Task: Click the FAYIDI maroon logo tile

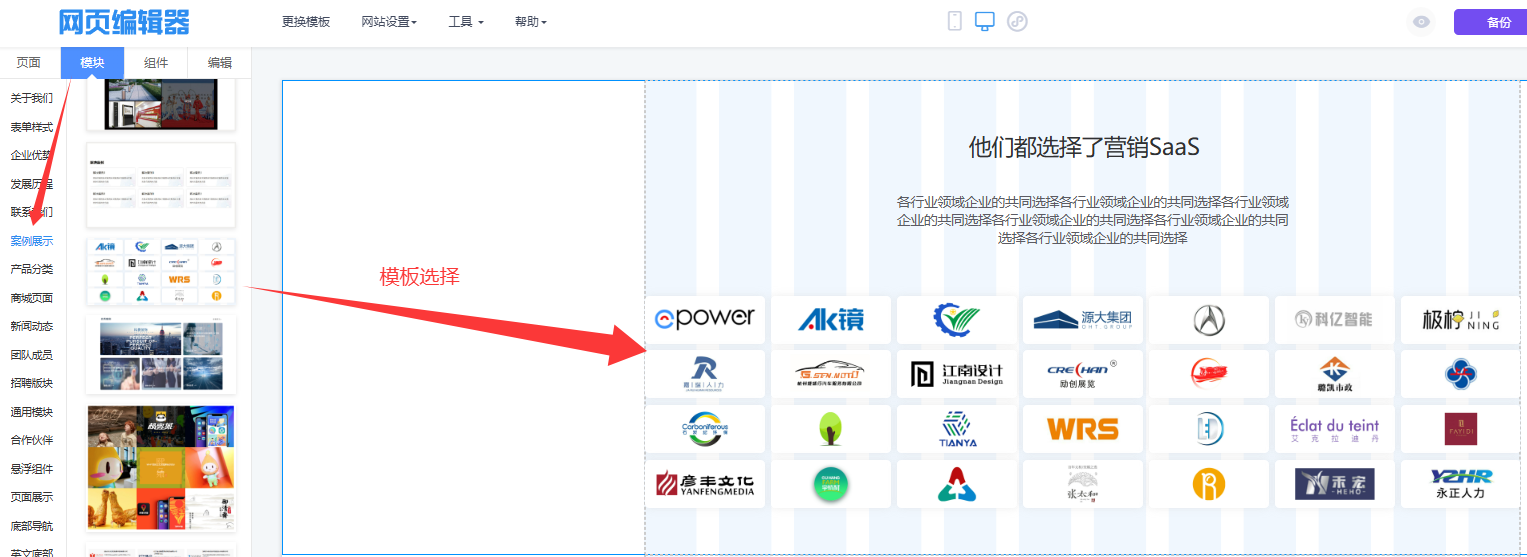Action: [x=1461, y=429]
